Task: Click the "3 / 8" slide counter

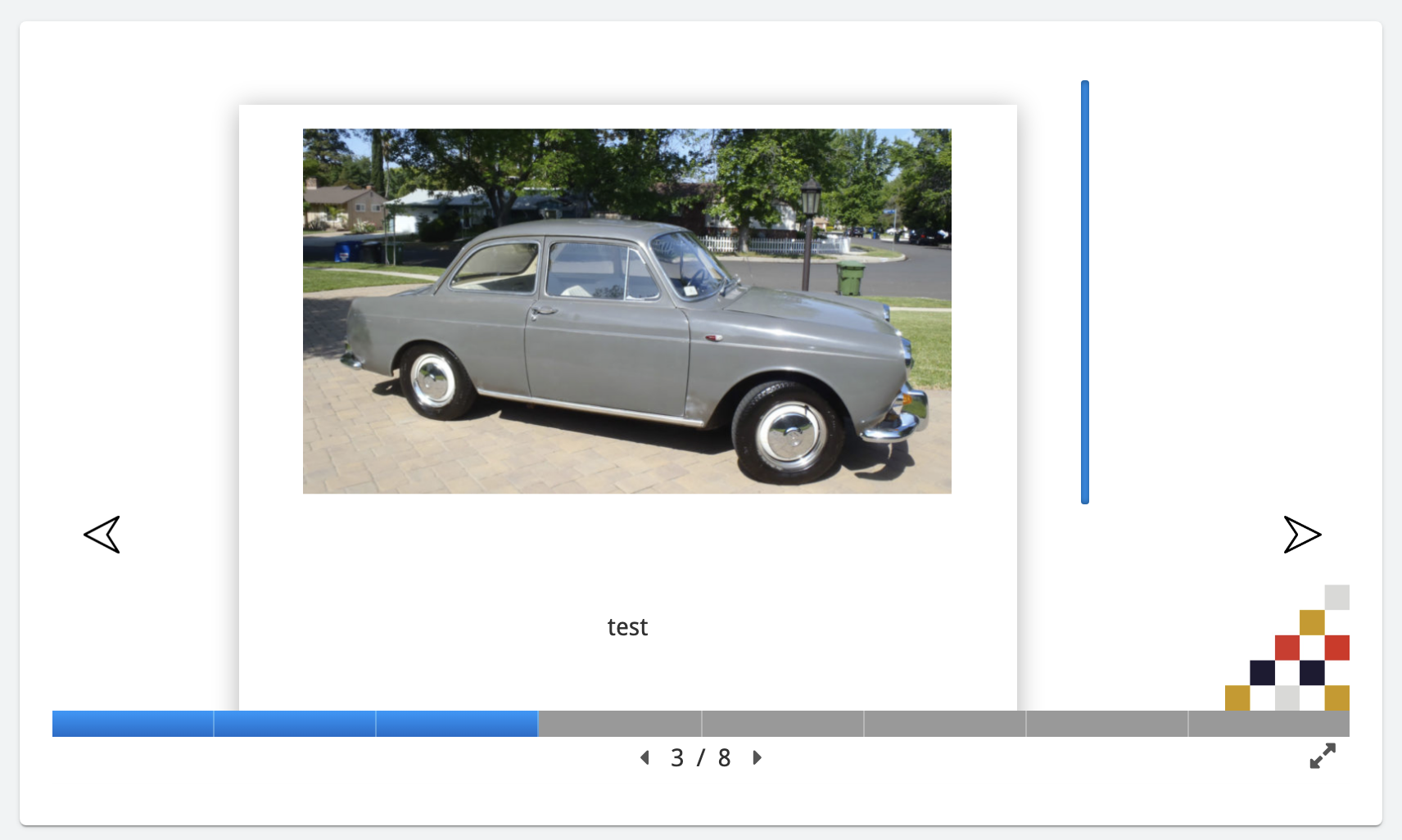Action: [x=701, y=758]
